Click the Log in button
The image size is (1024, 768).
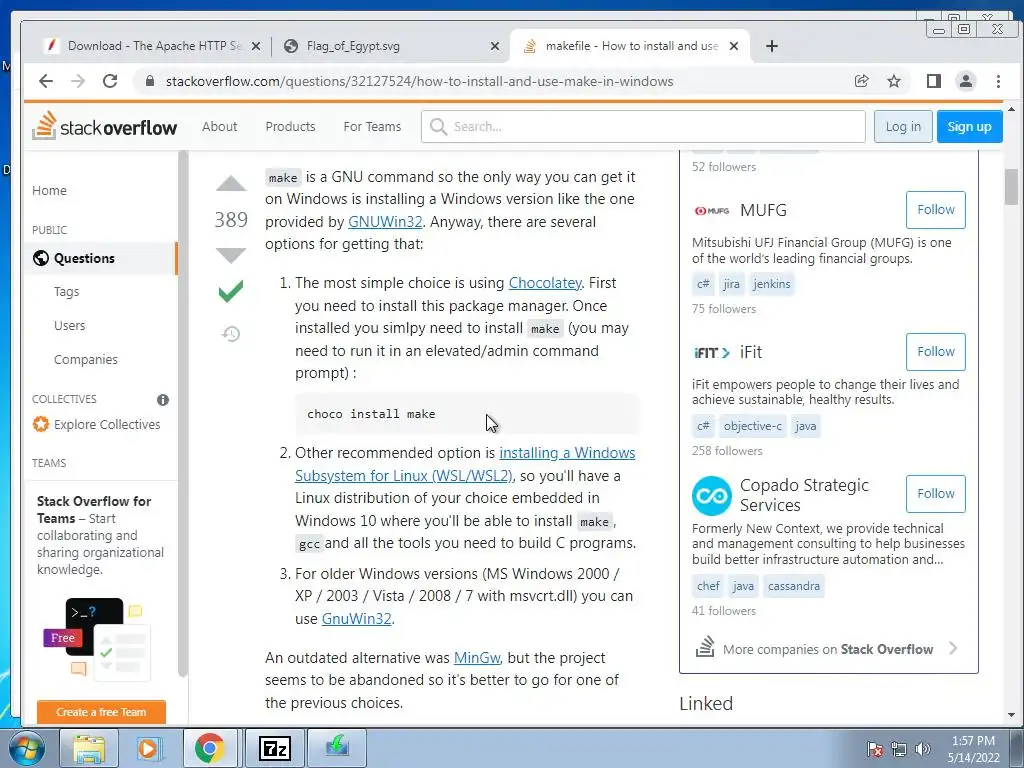[903, 127]
